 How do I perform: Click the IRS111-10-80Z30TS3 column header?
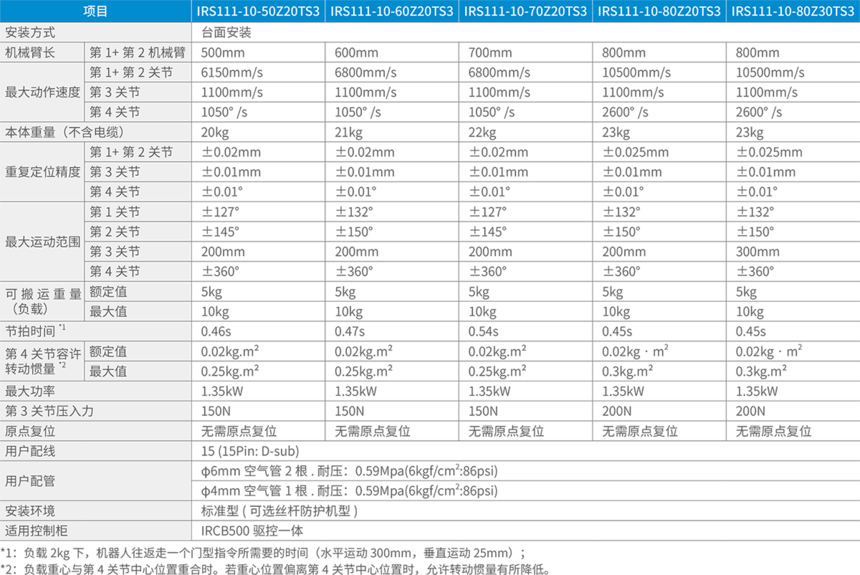click(793, 11)
